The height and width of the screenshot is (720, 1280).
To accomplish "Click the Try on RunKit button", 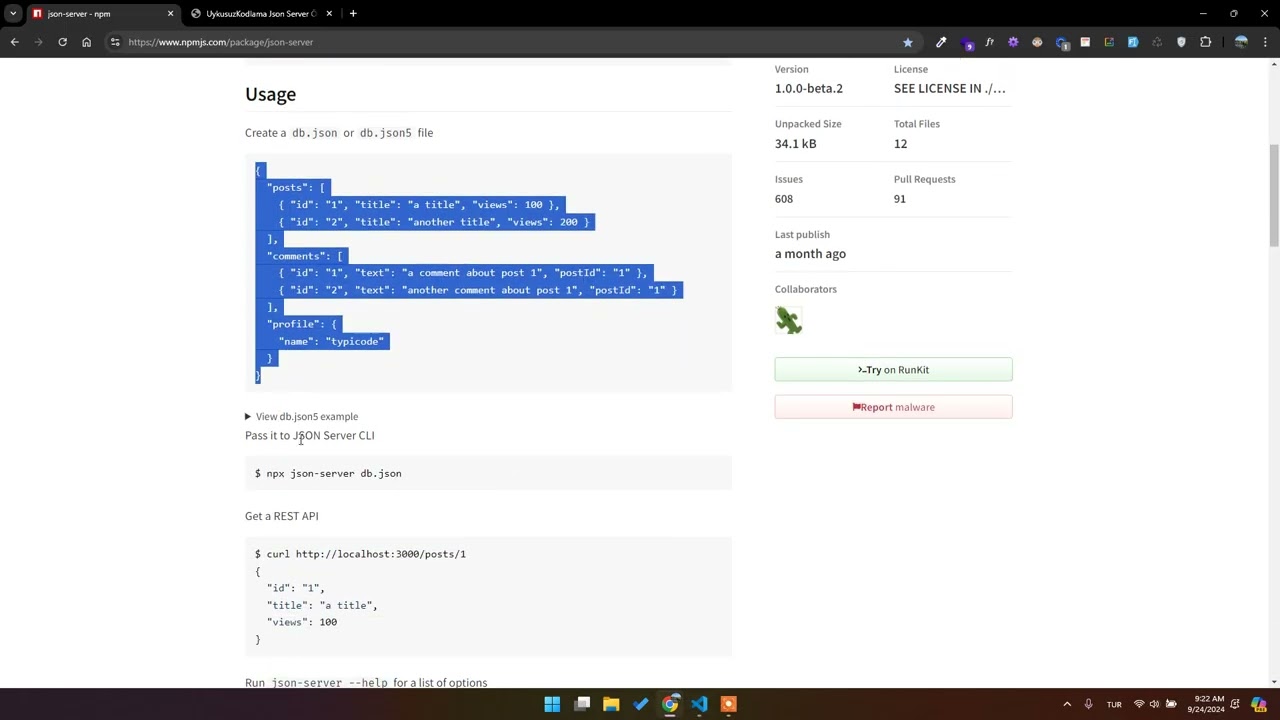I will coord(893,370).
